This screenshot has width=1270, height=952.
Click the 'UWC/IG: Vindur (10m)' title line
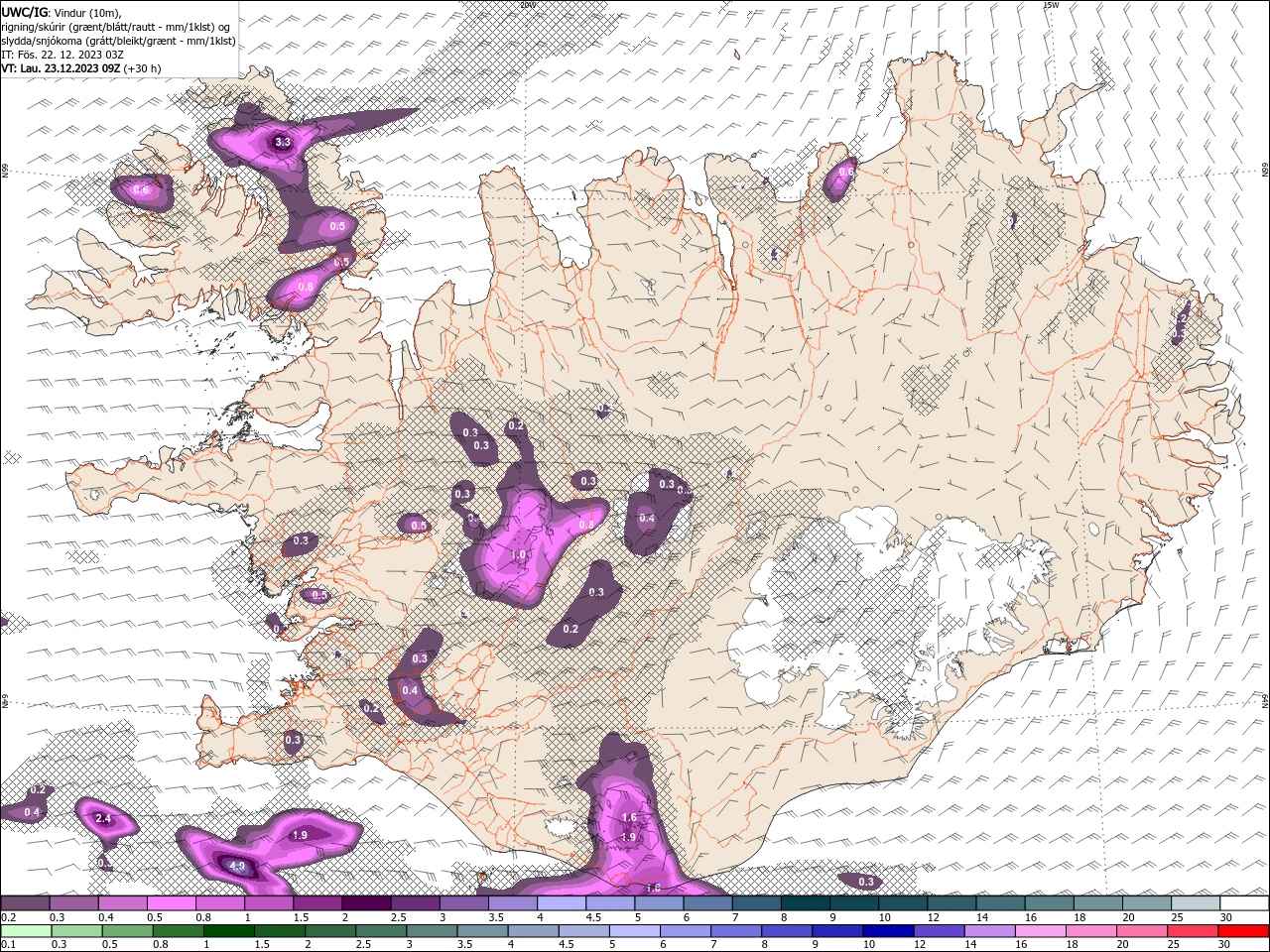[62, 12]
